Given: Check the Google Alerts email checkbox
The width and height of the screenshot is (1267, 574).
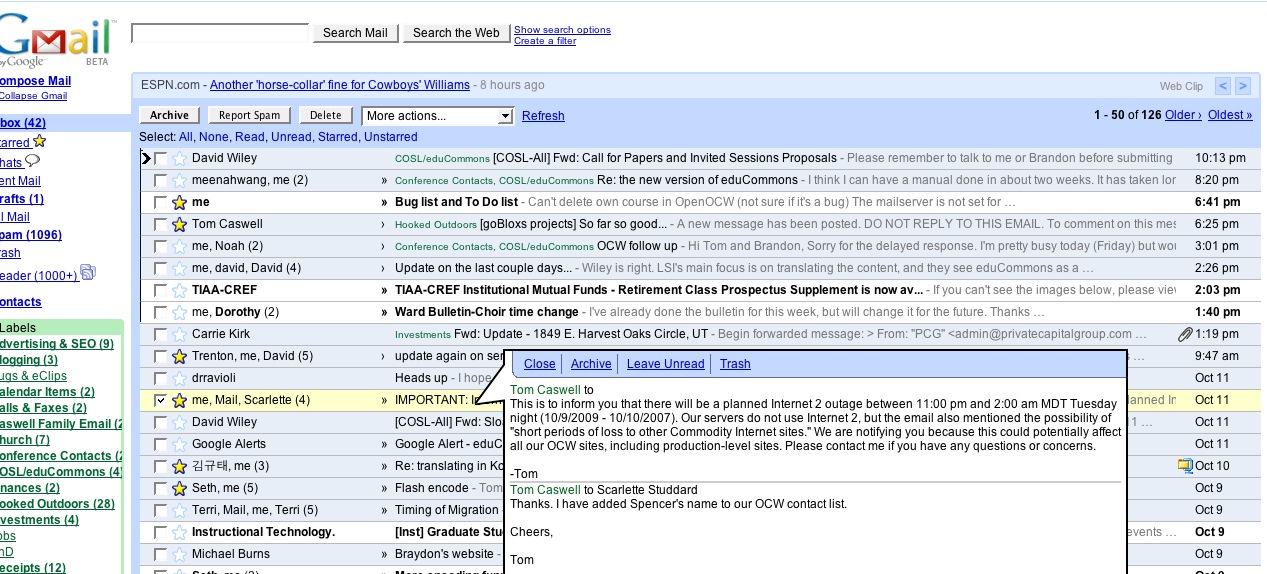Looking at the screenshot, I should 160,444.
